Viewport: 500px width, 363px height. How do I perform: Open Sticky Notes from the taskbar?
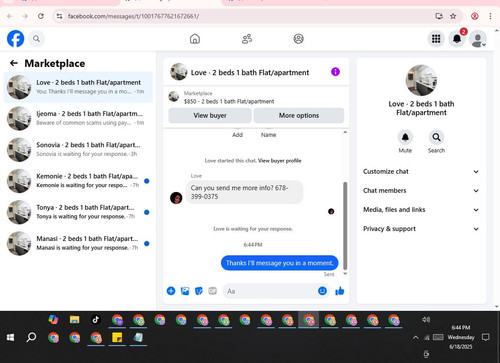117,337
